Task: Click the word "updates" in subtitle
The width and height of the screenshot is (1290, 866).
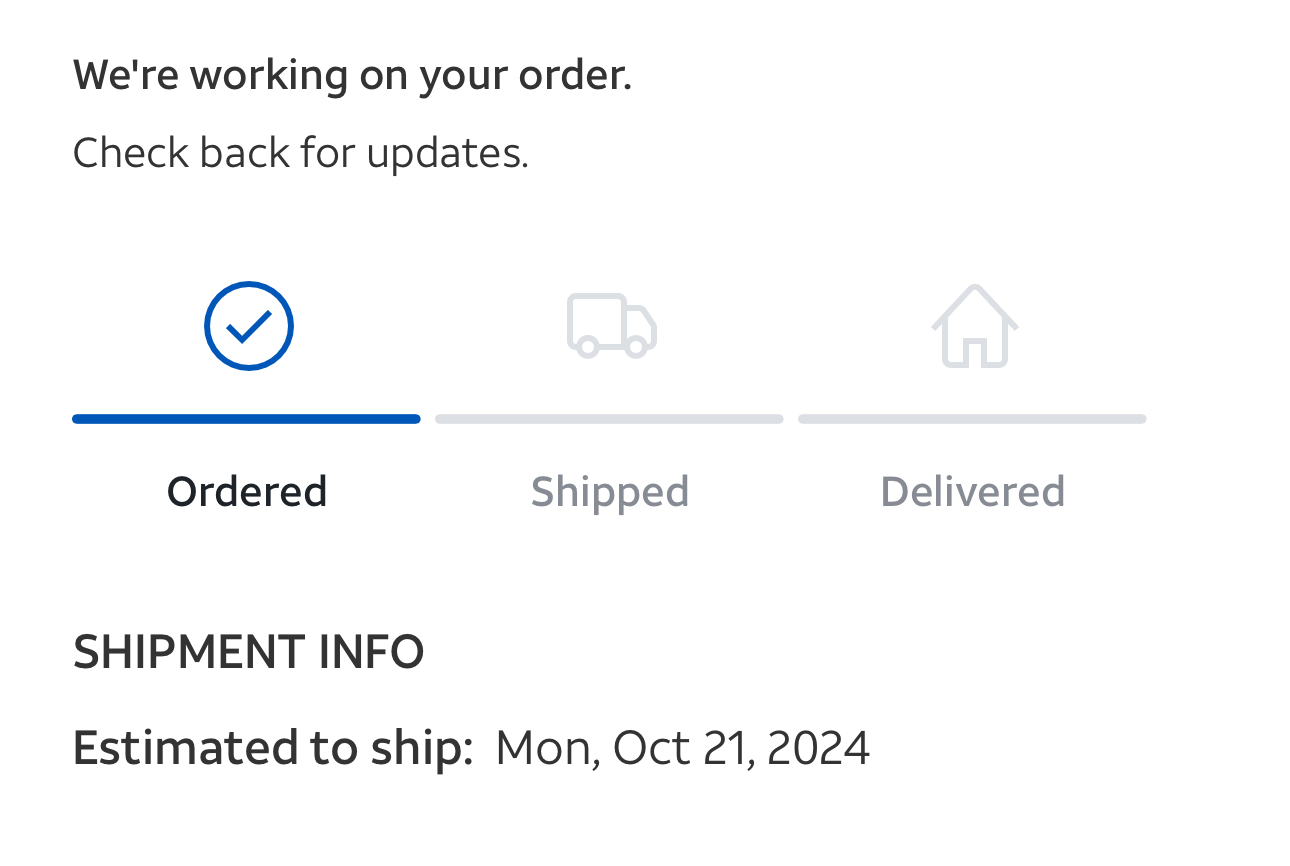Action: click(x=446, y=153)
